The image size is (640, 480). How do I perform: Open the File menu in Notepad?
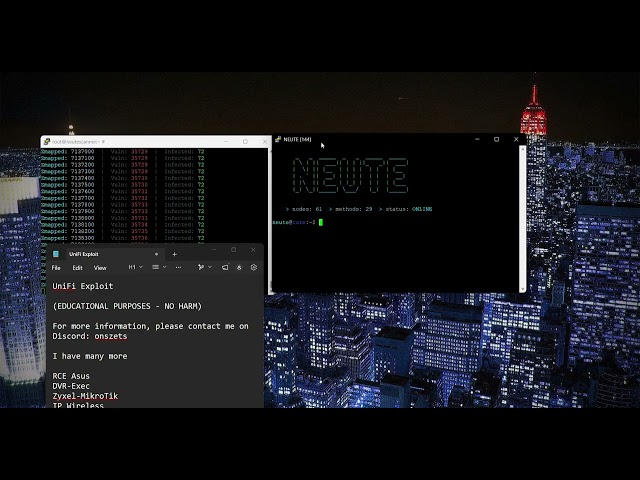tap(56, 268)
